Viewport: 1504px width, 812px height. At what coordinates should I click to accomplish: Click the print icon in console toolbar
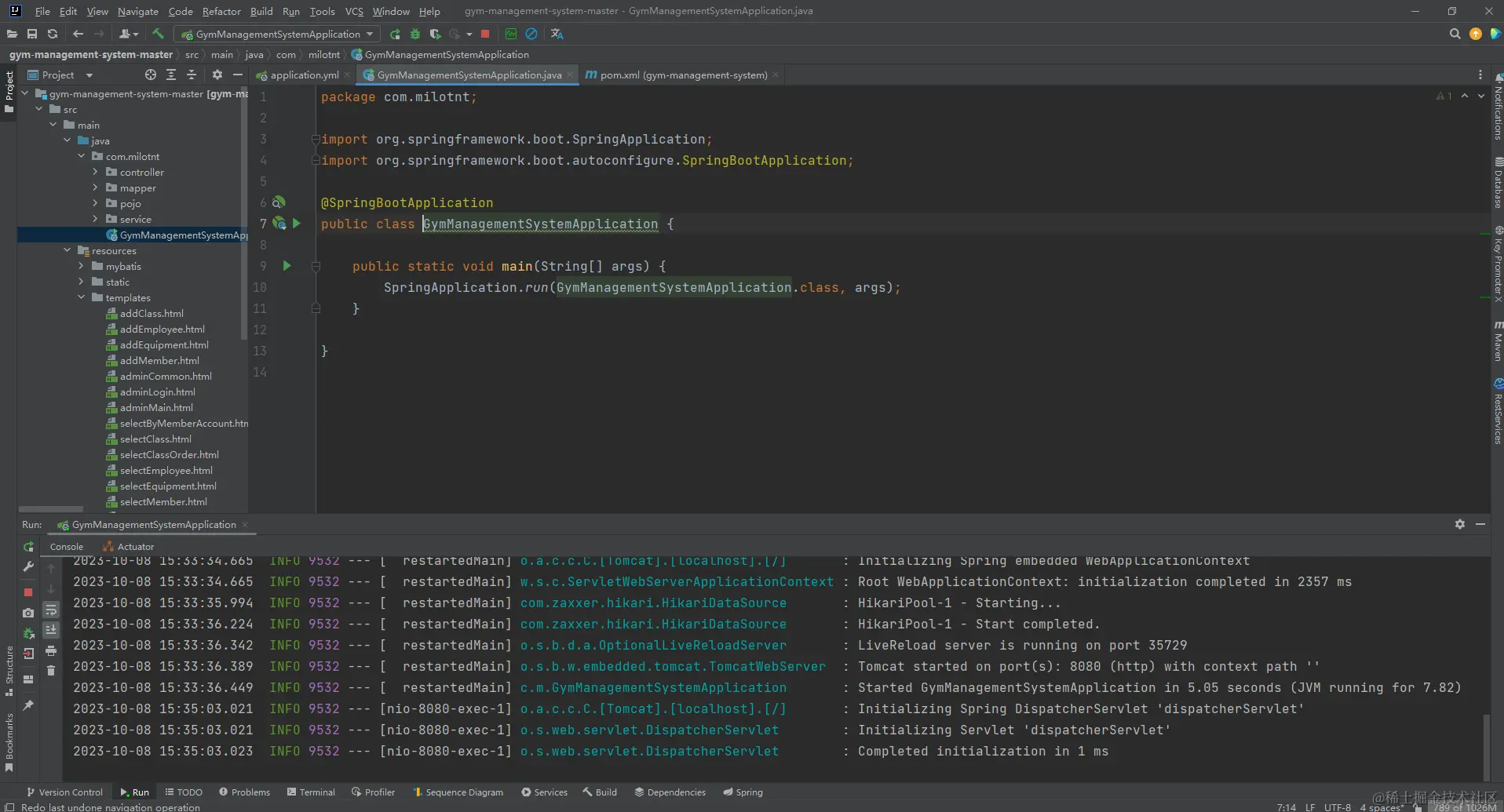pyautogui.click(x=51, y=650)
